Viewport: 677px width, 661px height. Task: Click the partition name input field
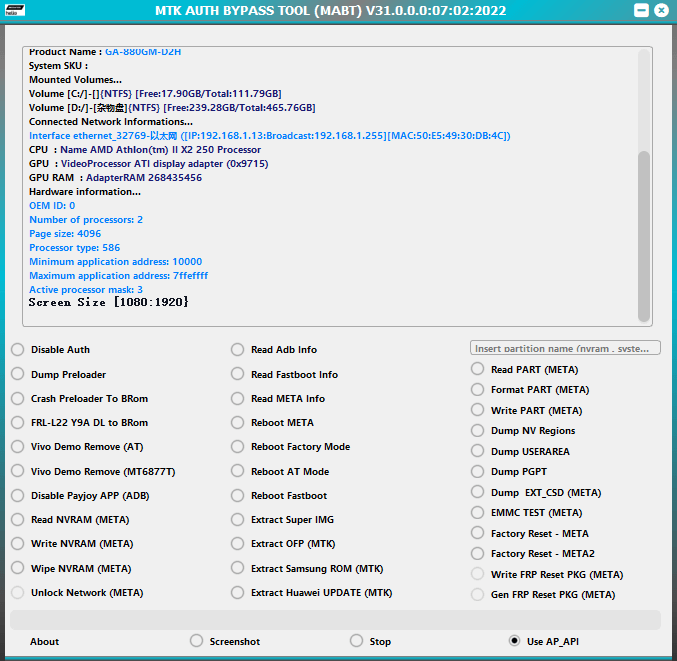[x=565, y=348]
